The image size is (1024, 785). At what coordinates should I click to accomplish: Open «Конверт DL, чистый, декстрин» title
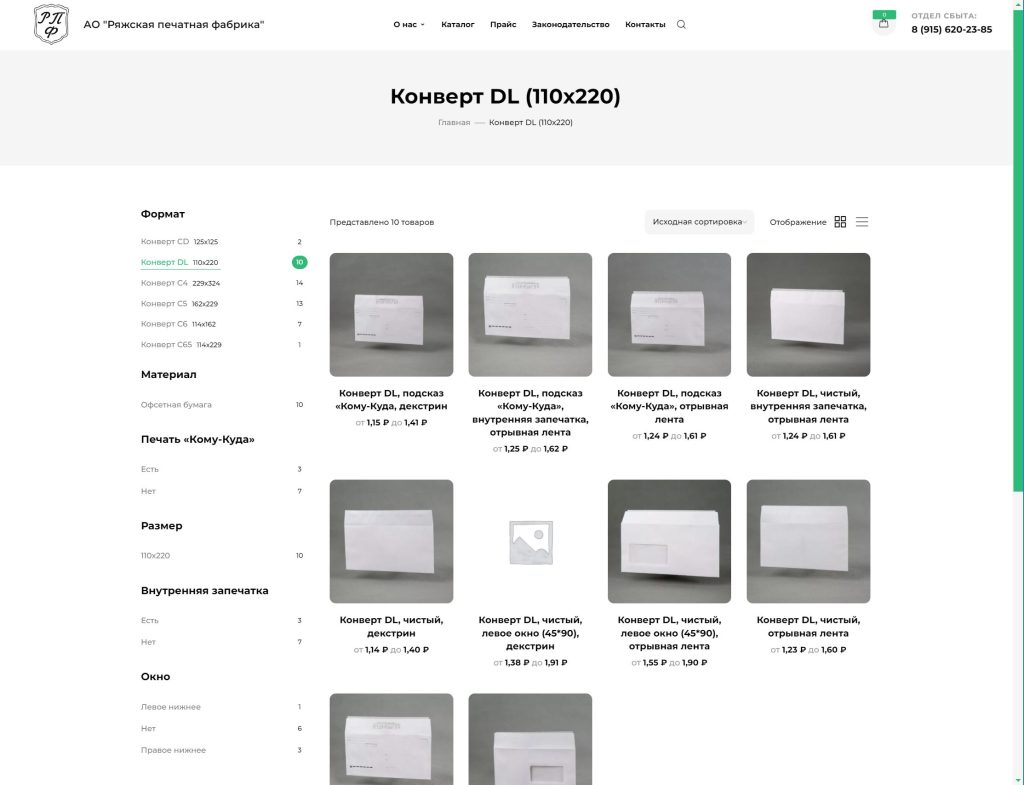click(391, 626)
